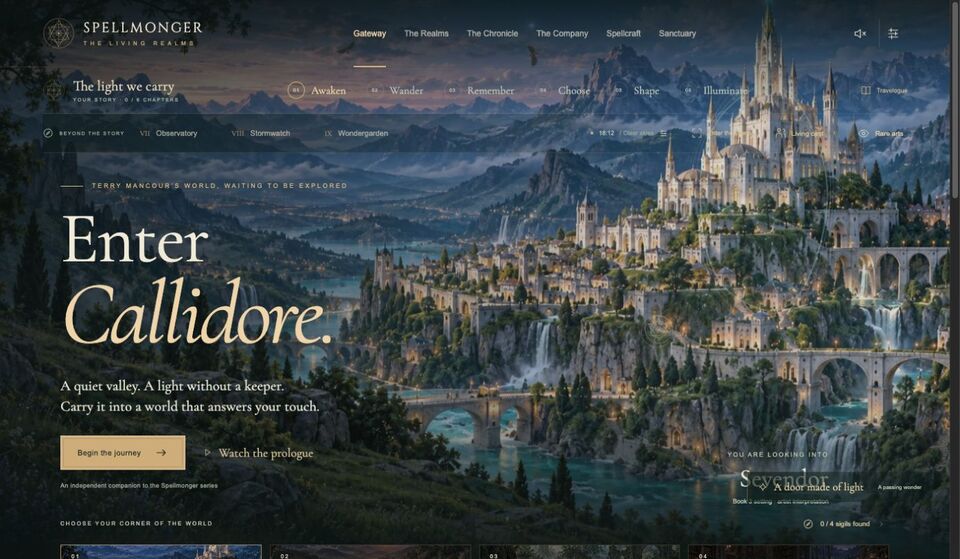Select the numbered circle of Awaken

click(296, 91)
